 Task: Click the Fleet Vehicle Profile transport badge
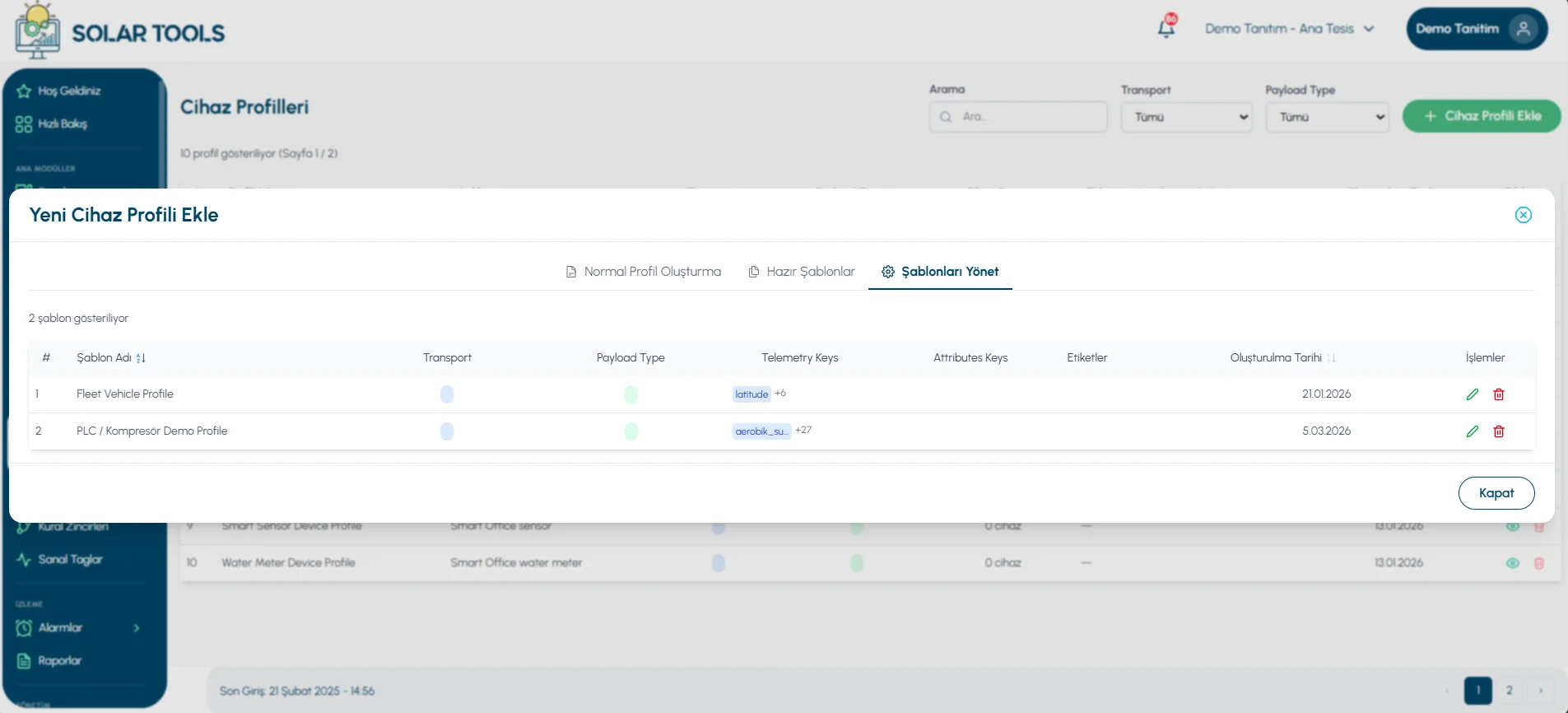pyautogui.click(x=447, y=394)
